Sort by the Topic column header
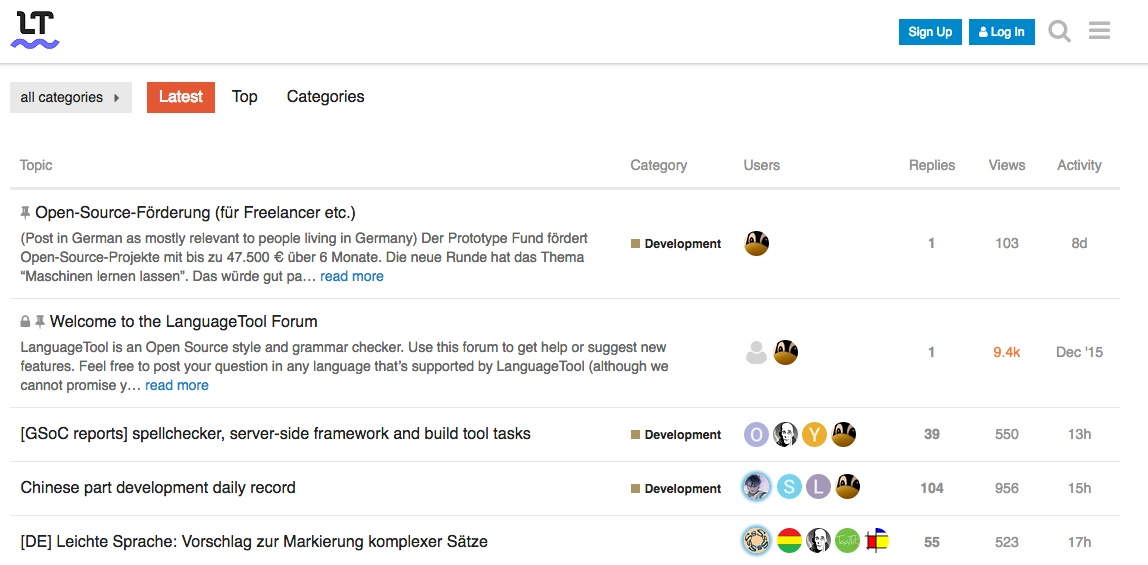The height and width of the screenshot is (565, 1148). coord(36,165)
